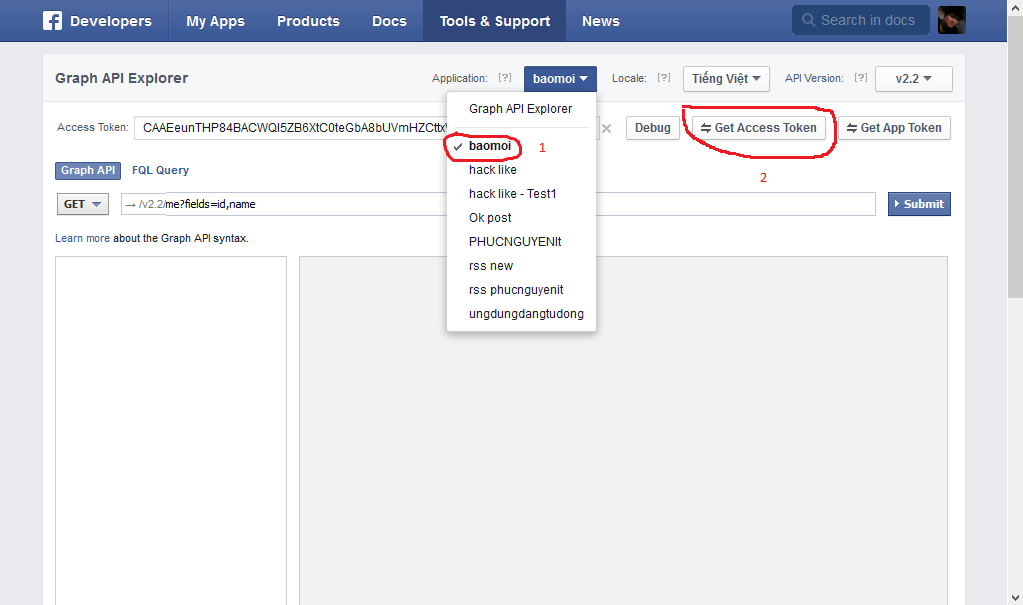Click the Submit button
Image resolution: width=1023 pixels, height=605 pixels.
(x=919, y=204)
